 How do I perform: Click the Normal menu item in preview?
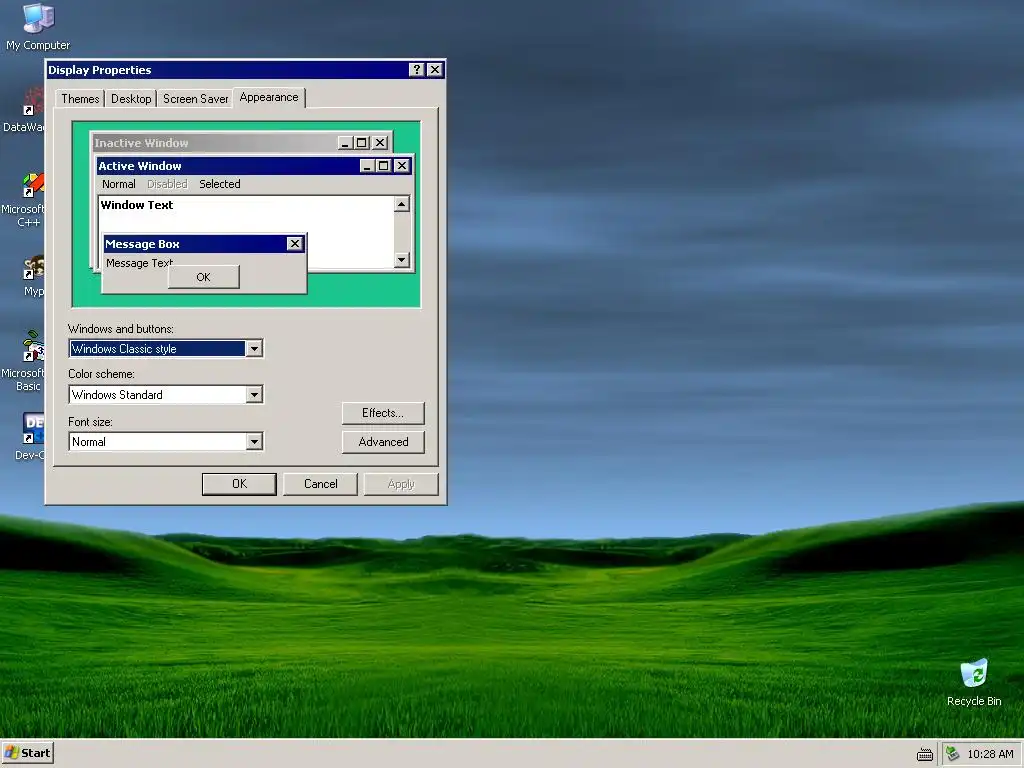pos(119,184)
